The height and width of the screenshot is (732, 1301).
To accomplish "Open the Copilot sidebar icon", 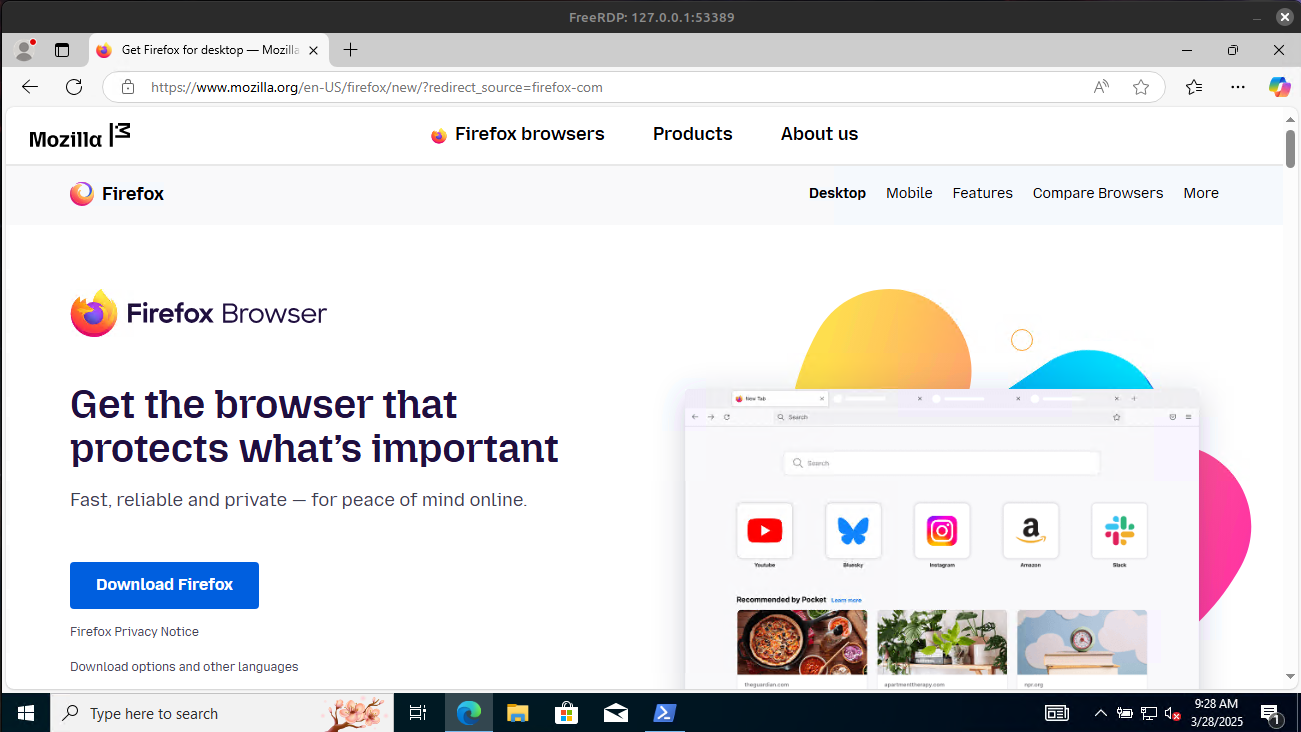I will (1279, 87).
